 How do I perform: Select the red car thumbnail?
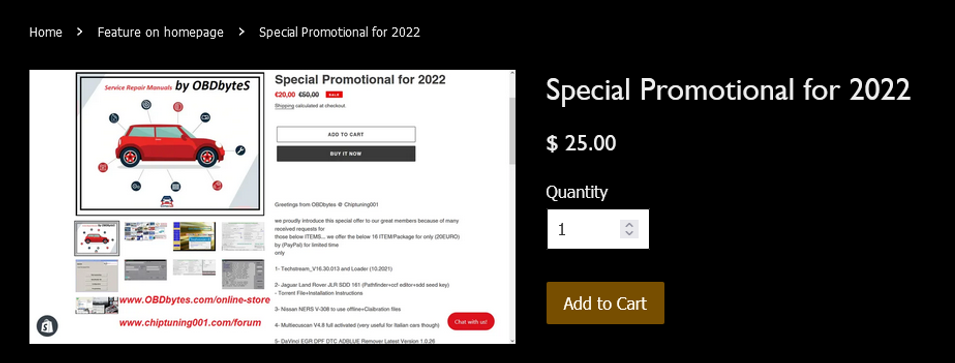[97, 238]
